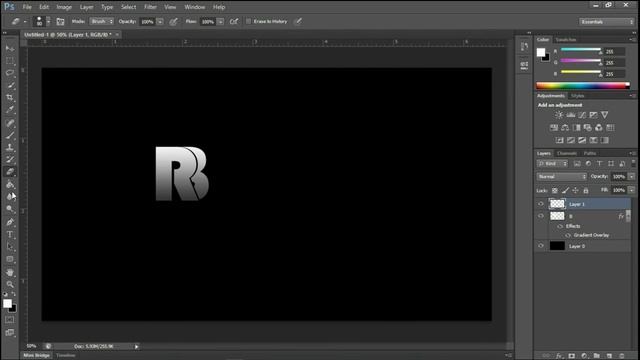The image size is (640, 360).
Task: Open the History panel icon
Action: coord(524,47)
